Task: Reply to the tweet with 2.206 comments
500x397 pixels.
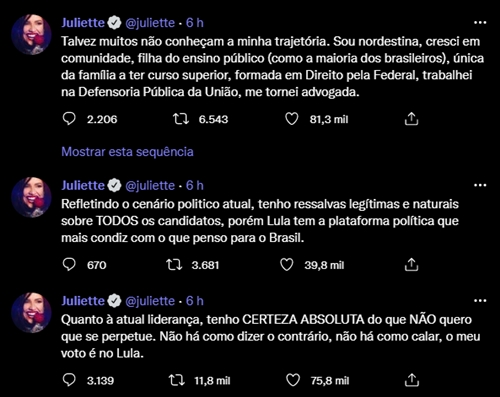Action: pos(69,119)
